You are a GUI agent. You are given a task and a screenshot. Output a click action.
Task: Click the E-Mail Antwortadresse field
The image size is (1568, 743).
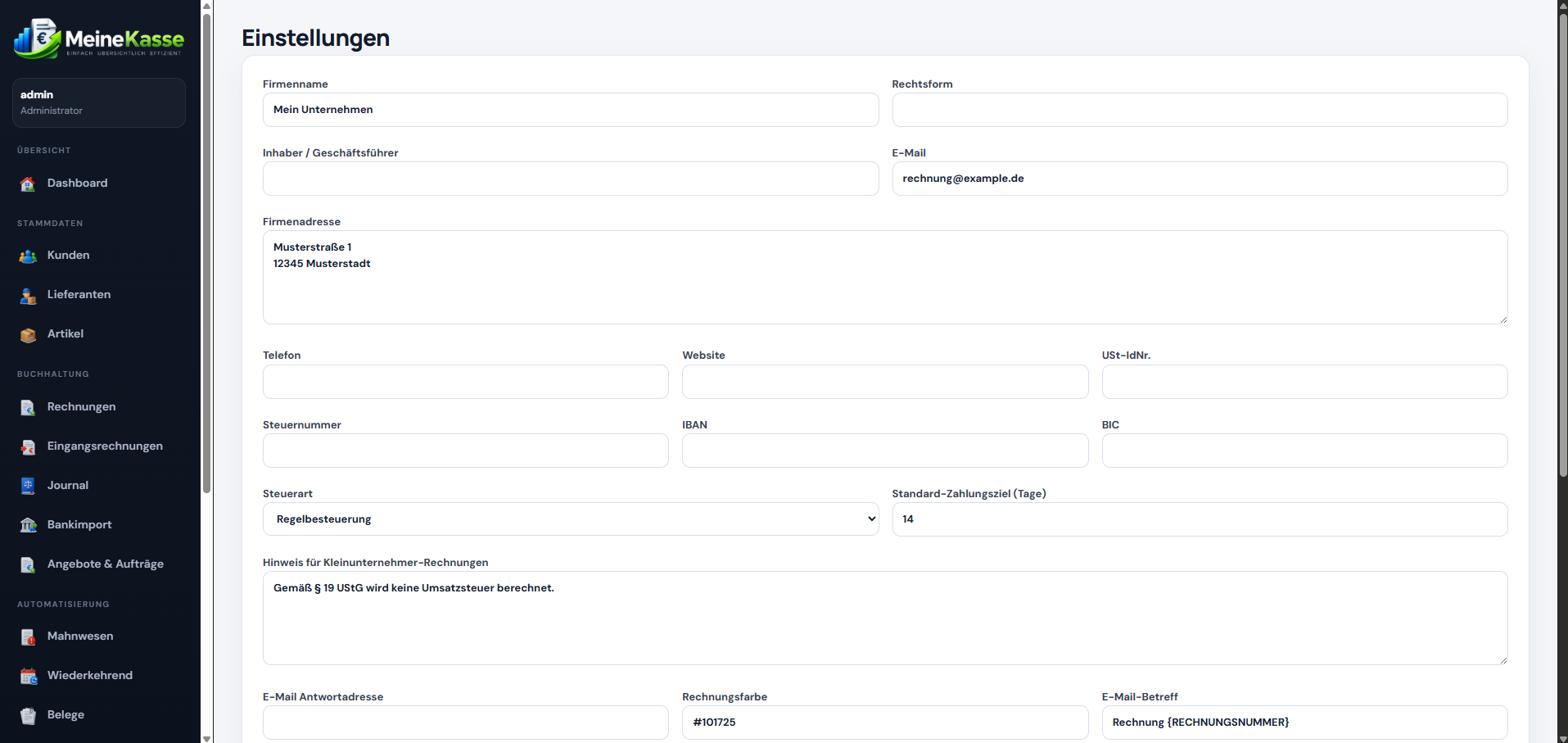click(x=466, y=723)
